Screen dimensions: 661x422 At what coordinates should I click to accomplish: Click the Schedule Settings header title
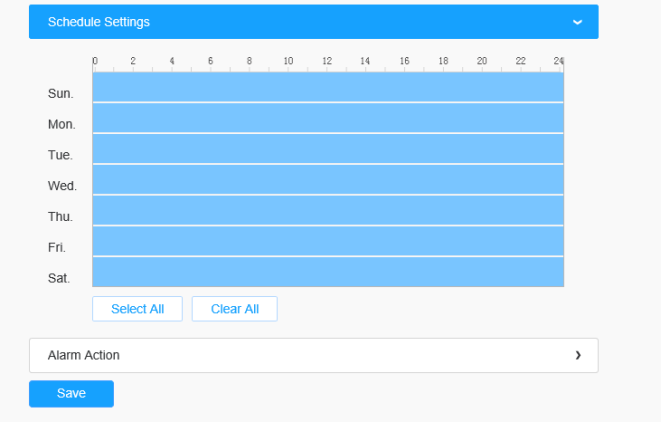tap(99, 21)
